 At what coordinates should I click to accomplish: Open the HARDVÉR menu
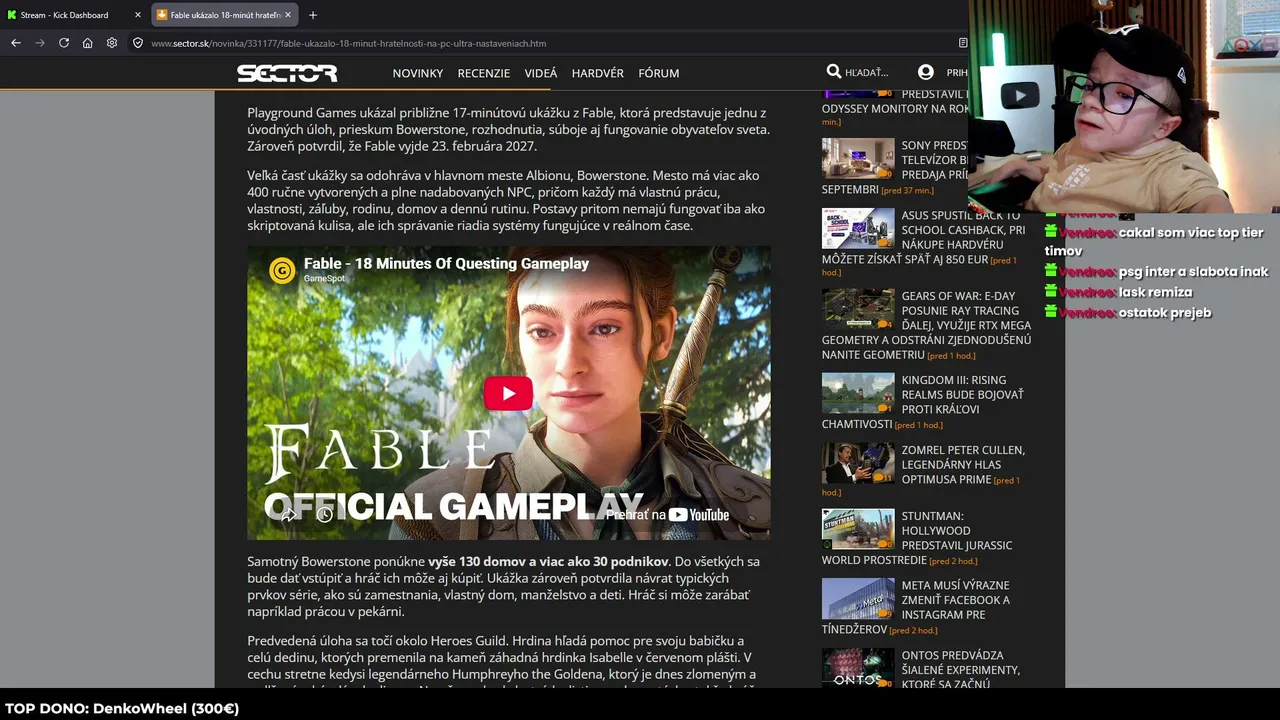tap(598, 73)
